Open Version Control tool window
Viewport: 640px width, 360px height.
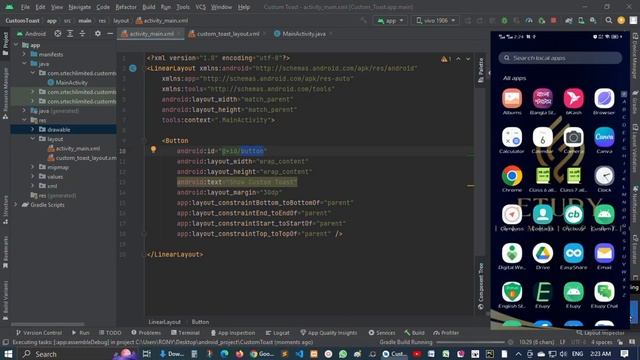[38, 333]
